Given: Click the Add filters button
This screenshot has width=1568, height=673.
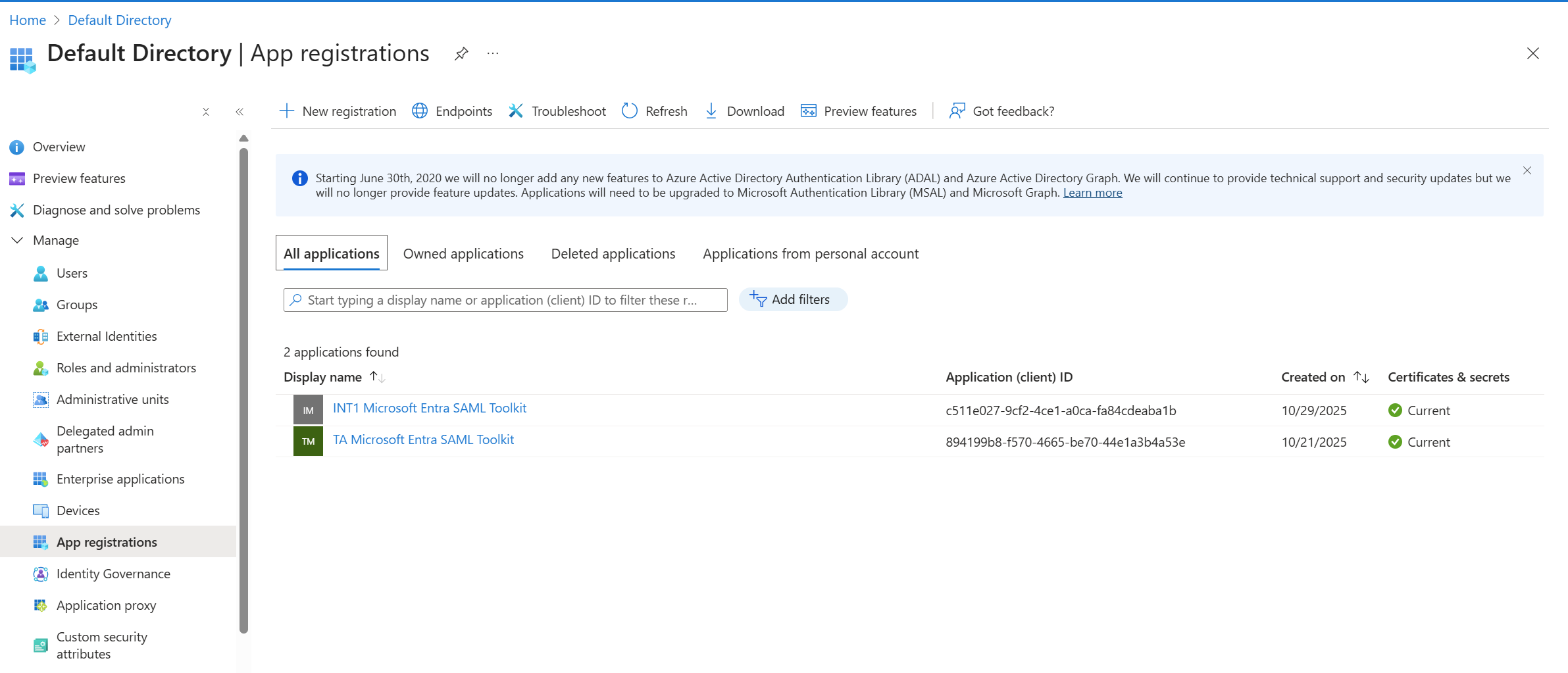Looking at the screenshot, I should click(792, 300).
